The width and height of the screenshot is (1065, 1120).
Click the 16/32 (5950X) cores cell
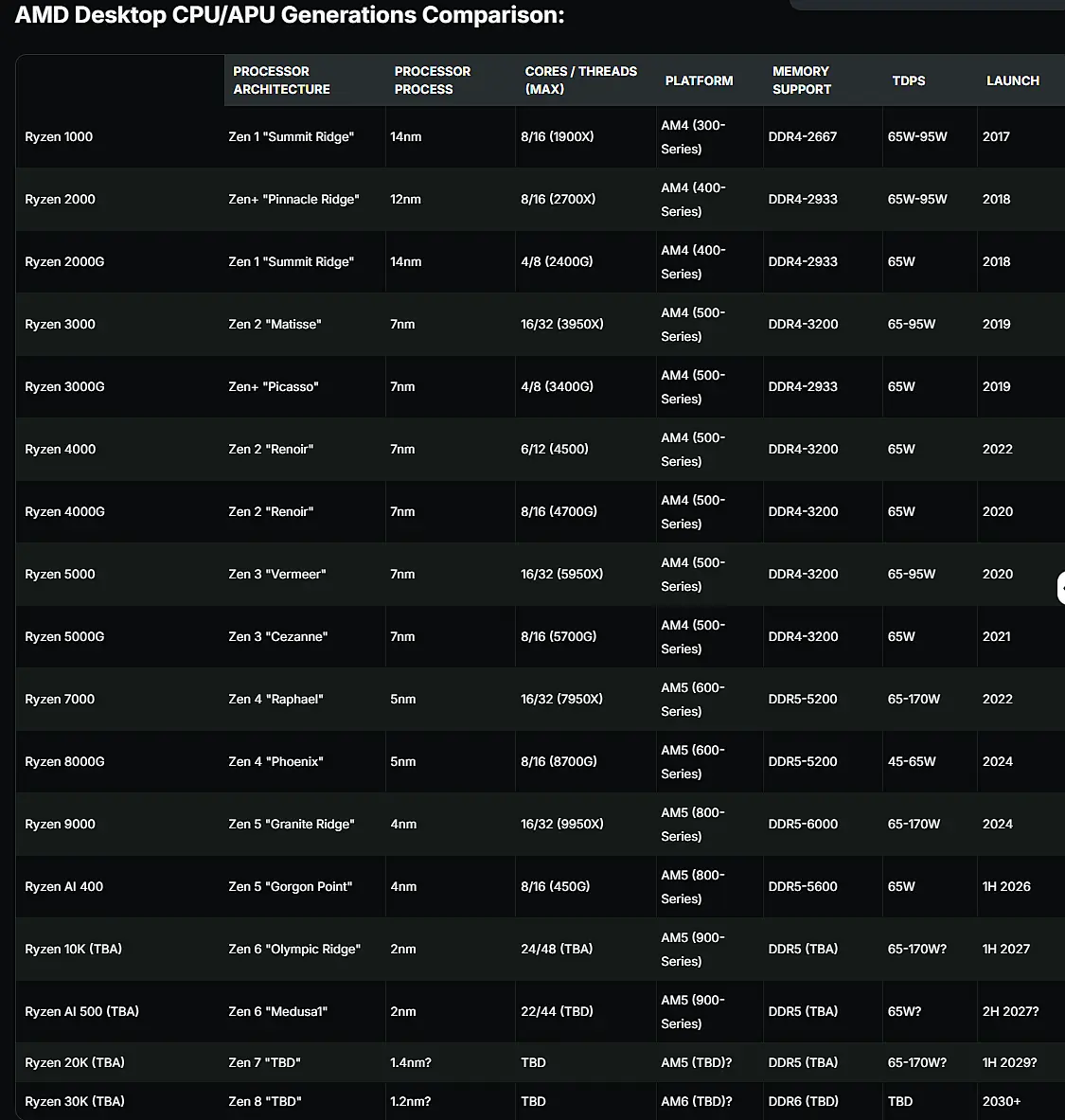(561, 575)
